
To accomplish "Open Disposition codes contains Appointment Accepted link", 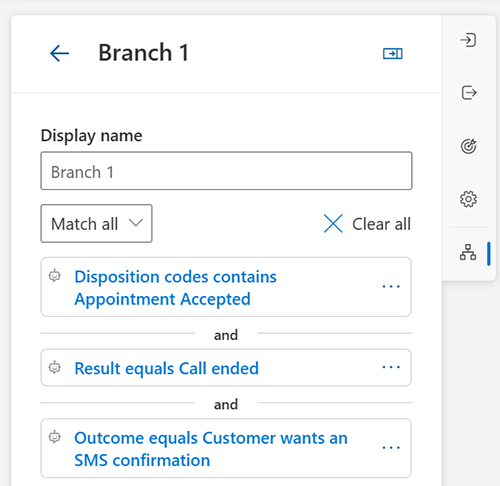I will click(175, 288).
